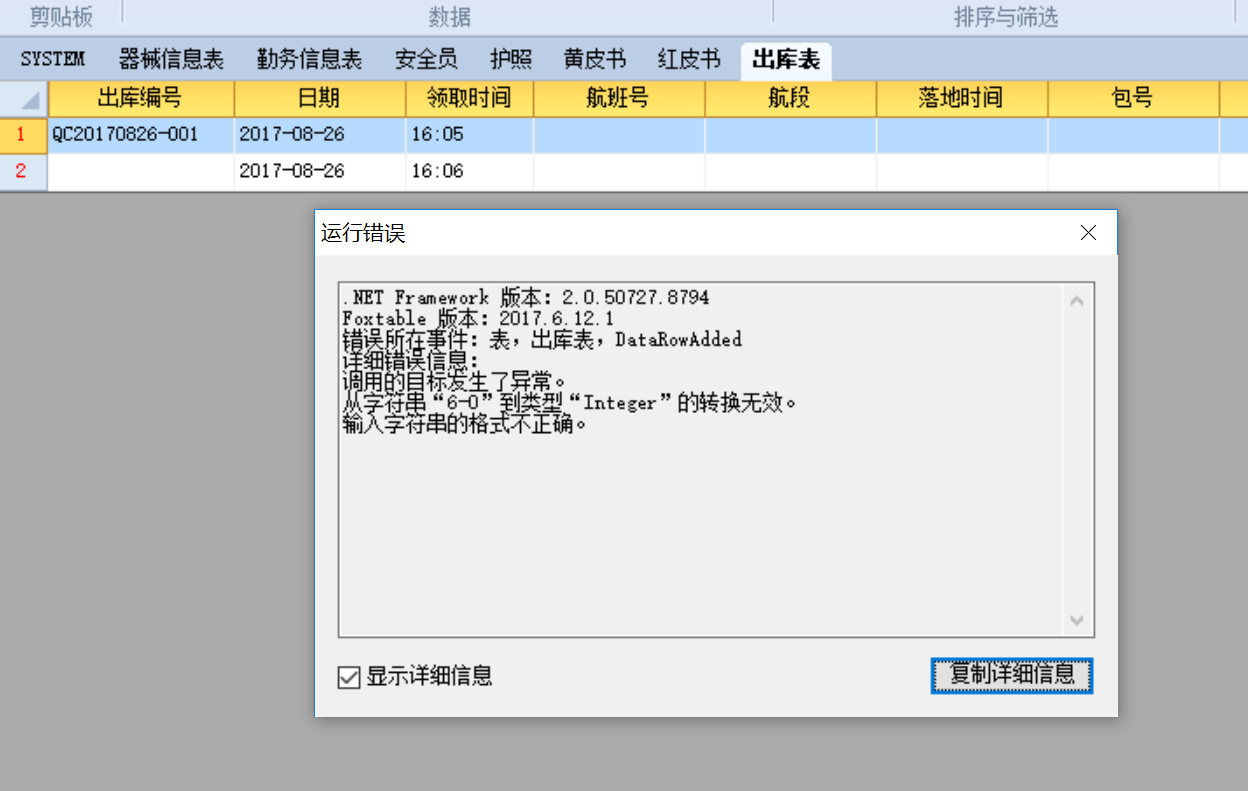Click the 包号 column header
This screenshot has width=1248, height=791.
(x=1134, y=98)
